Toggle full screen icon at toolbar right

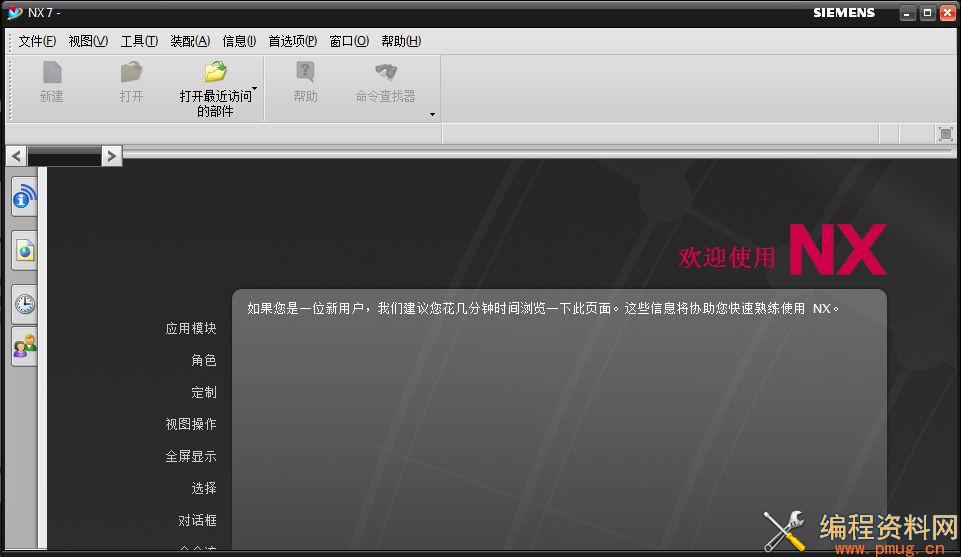click(x=946, y=134)
